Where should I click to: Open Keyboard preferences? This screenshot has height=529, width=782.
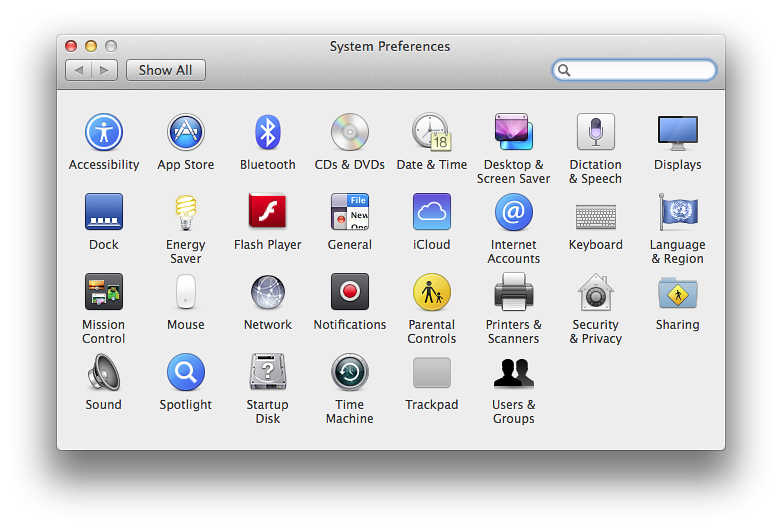coord(595,217)
